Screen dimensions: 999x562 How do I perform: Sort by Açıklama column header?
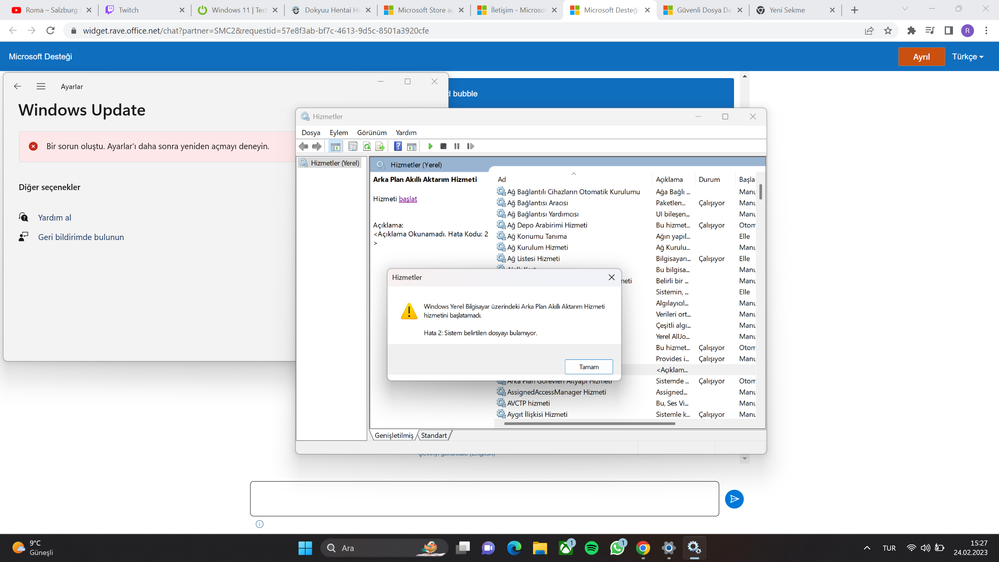click(669, 180)
